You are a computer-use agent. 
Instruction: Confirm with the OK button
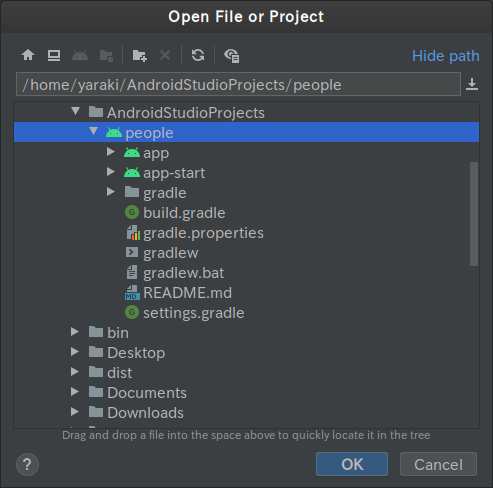352,464
